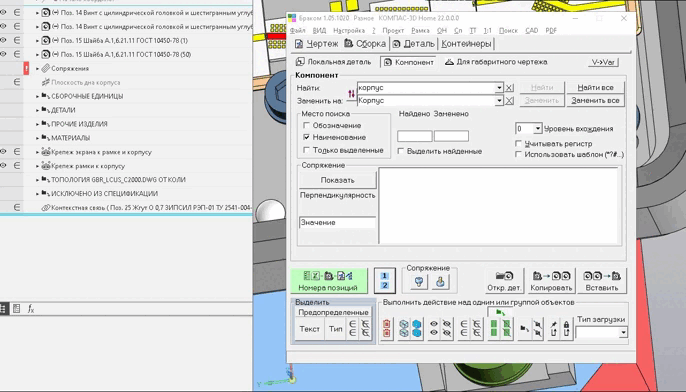Click the Откр. дет. button
This screenshot has width=686, height=392.
(504, 280)
